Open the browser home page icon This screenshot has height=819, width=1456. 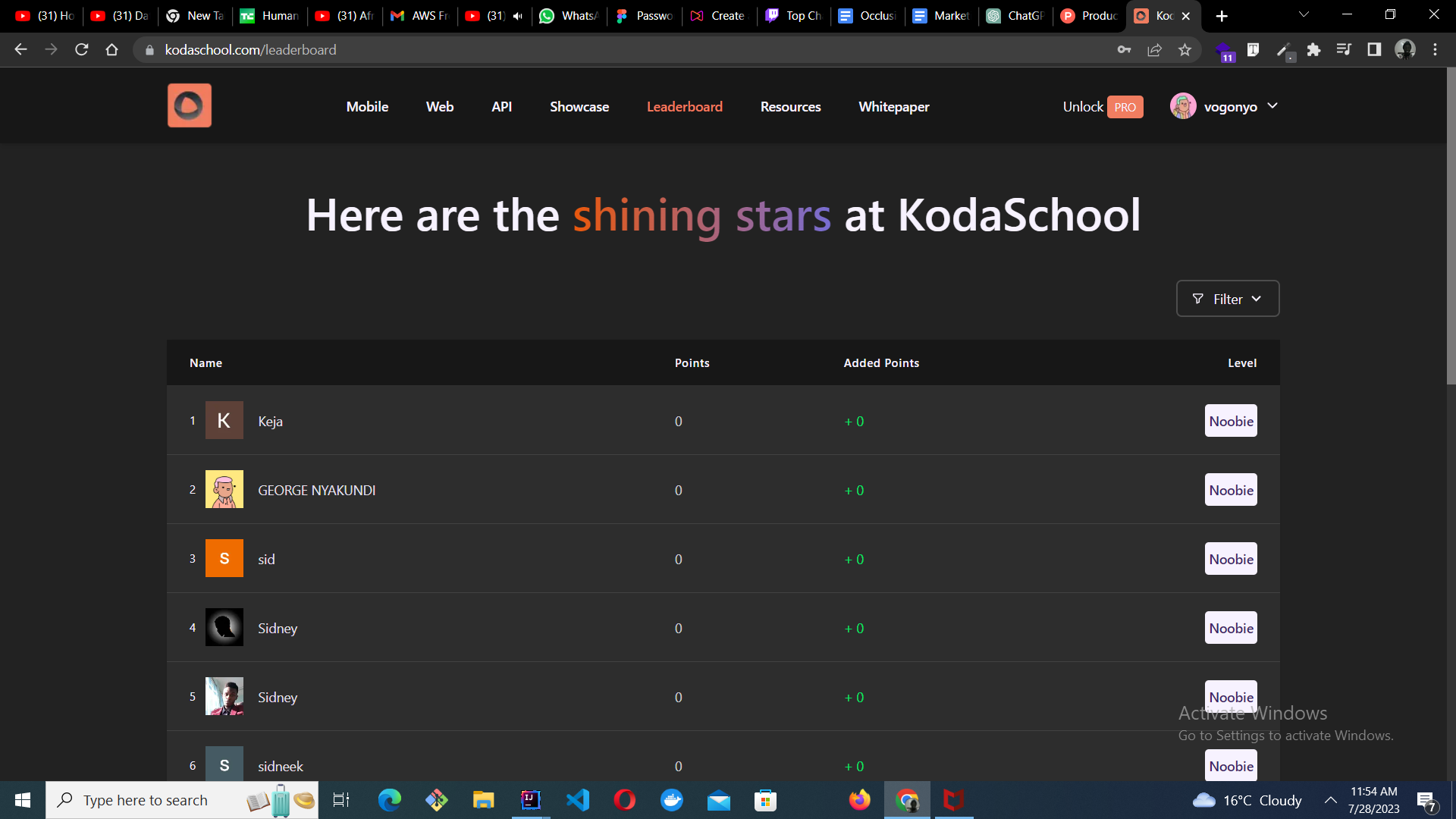[x=112, y=49]
